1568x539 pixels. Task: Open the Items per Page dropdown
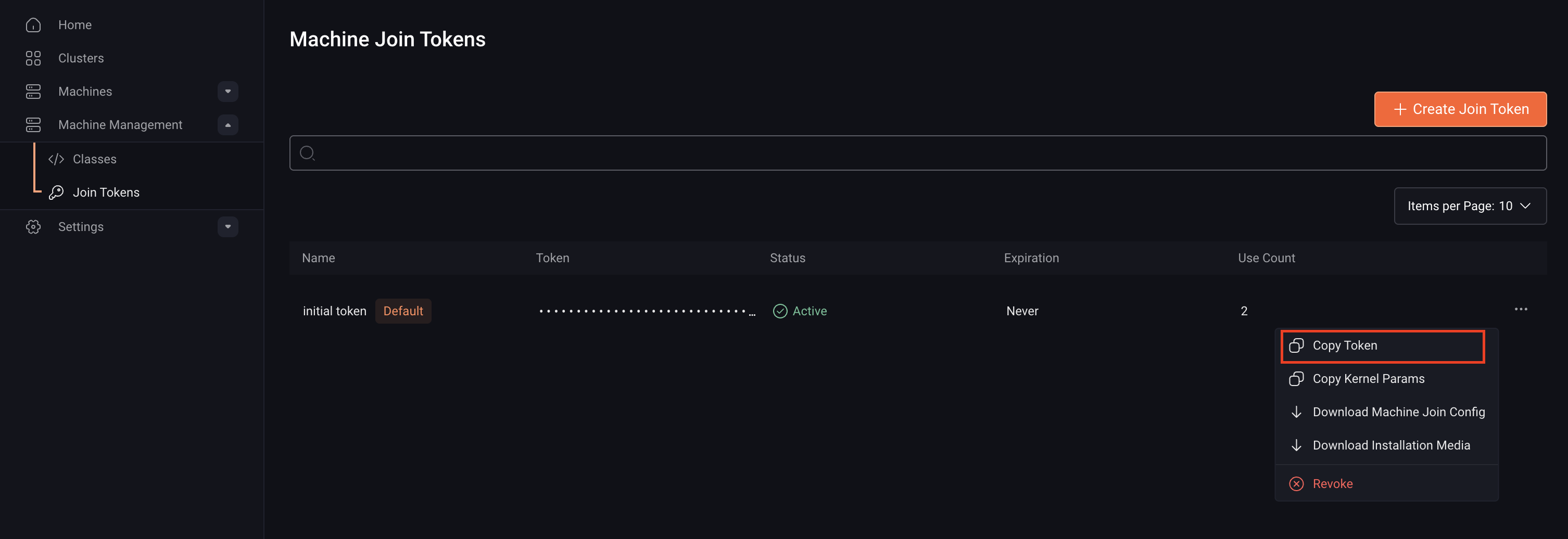(1471, 206)
